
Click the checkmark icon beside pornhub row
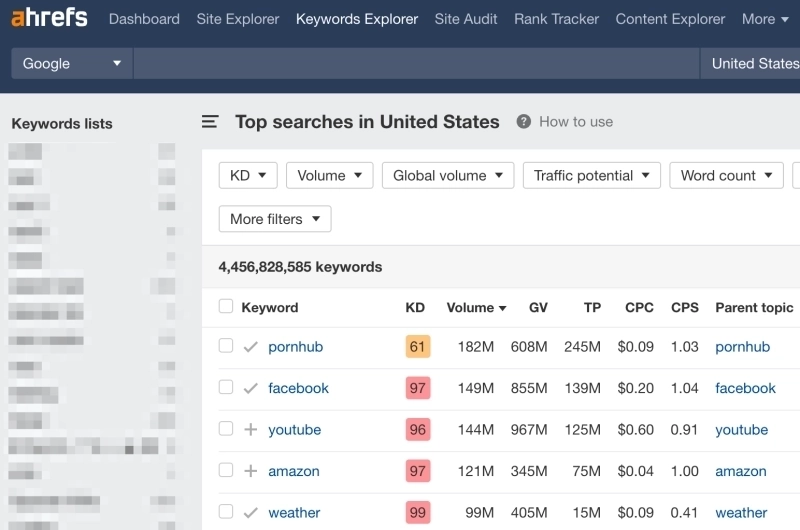click(251, 347)
